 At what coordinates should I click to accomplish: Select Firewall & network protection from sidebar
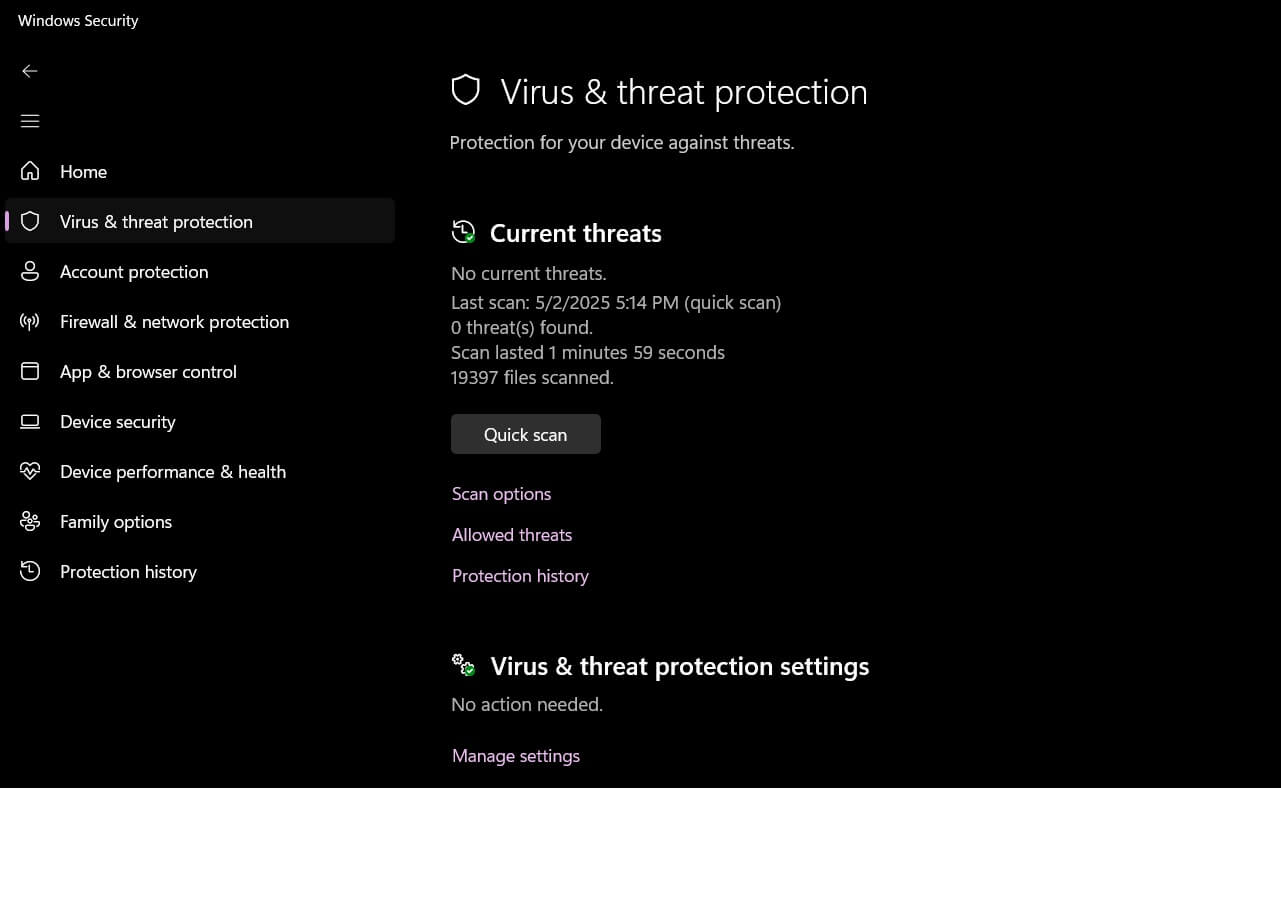coord(174,321)
